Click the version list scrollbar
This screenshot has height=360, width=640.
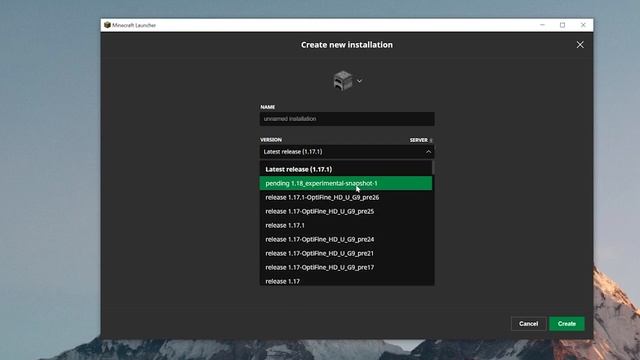[433, 167]
